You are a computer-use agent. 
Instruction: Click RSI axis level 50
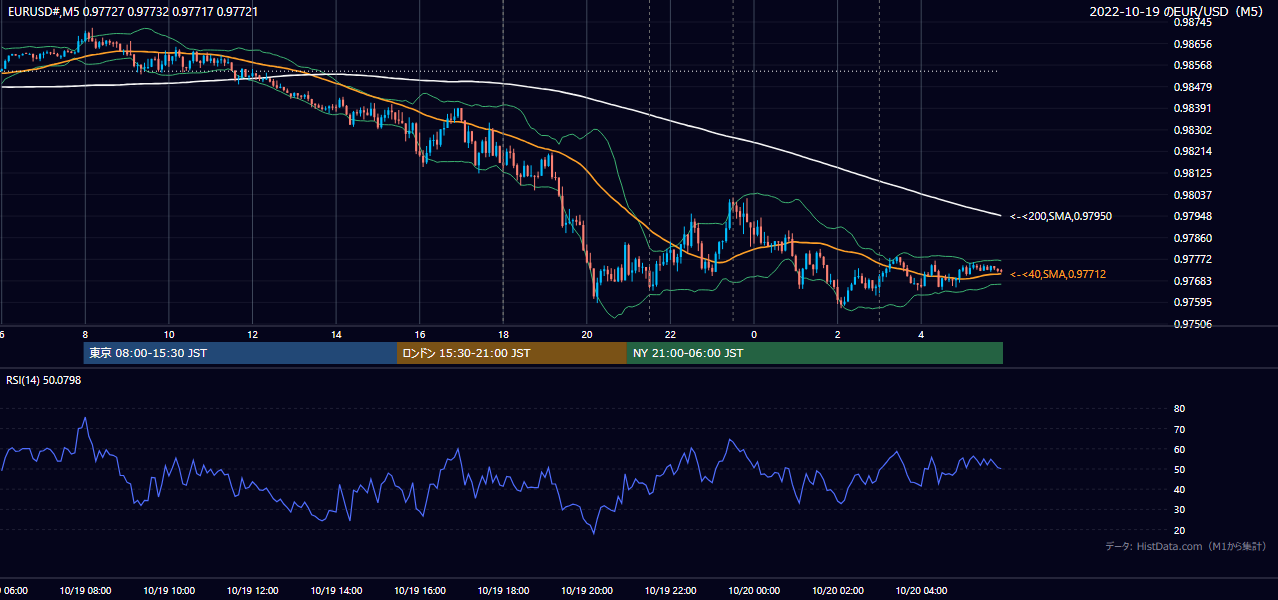(1179, 469)
